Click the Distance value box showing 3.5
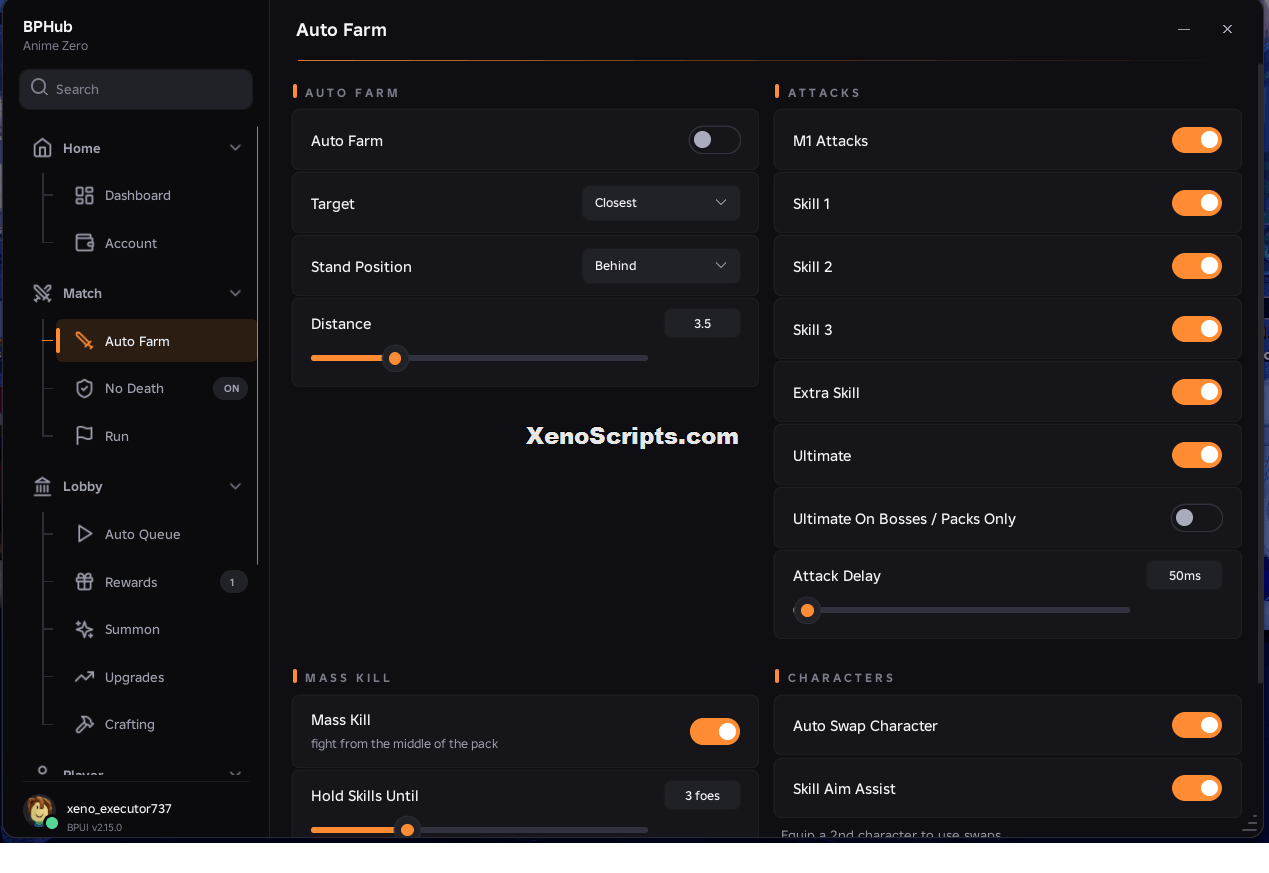Image resolution: width=1269 pixels, height=873 pixels. pos(702,323)
